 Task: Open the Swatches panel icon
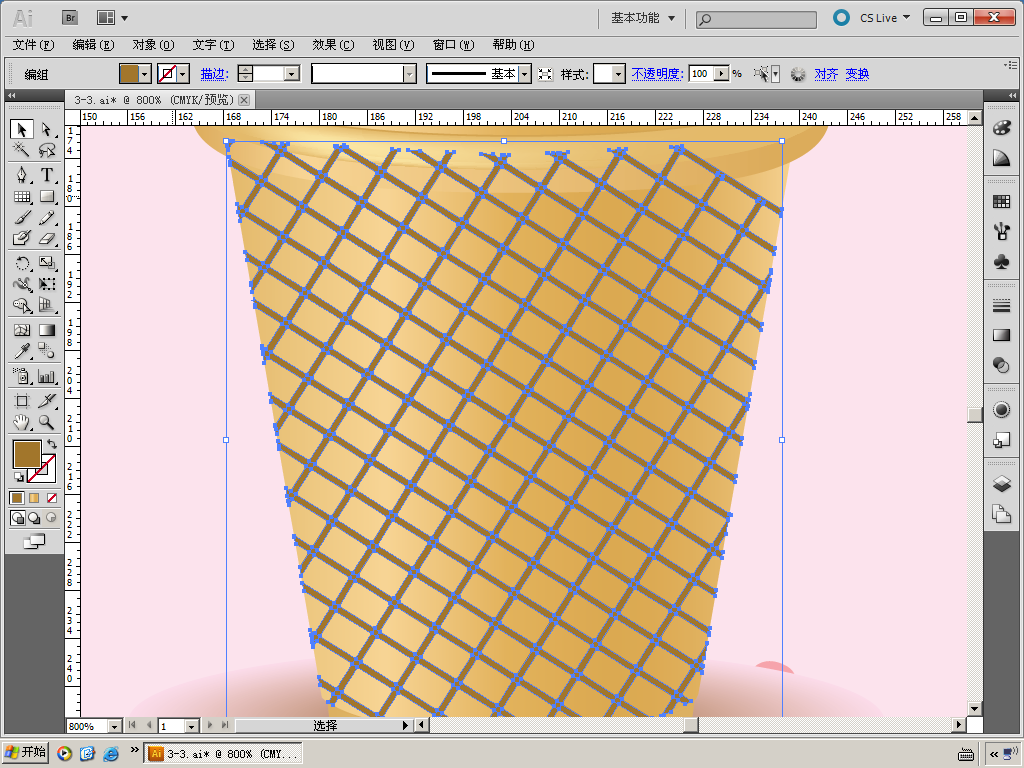tap(1001, 202)
